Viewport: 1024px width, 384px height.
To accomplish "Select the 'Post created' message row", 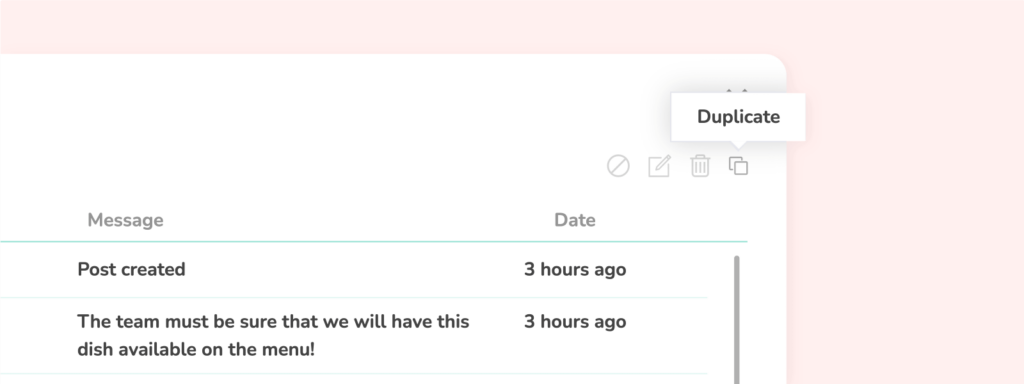I will [x=353, y=270].
